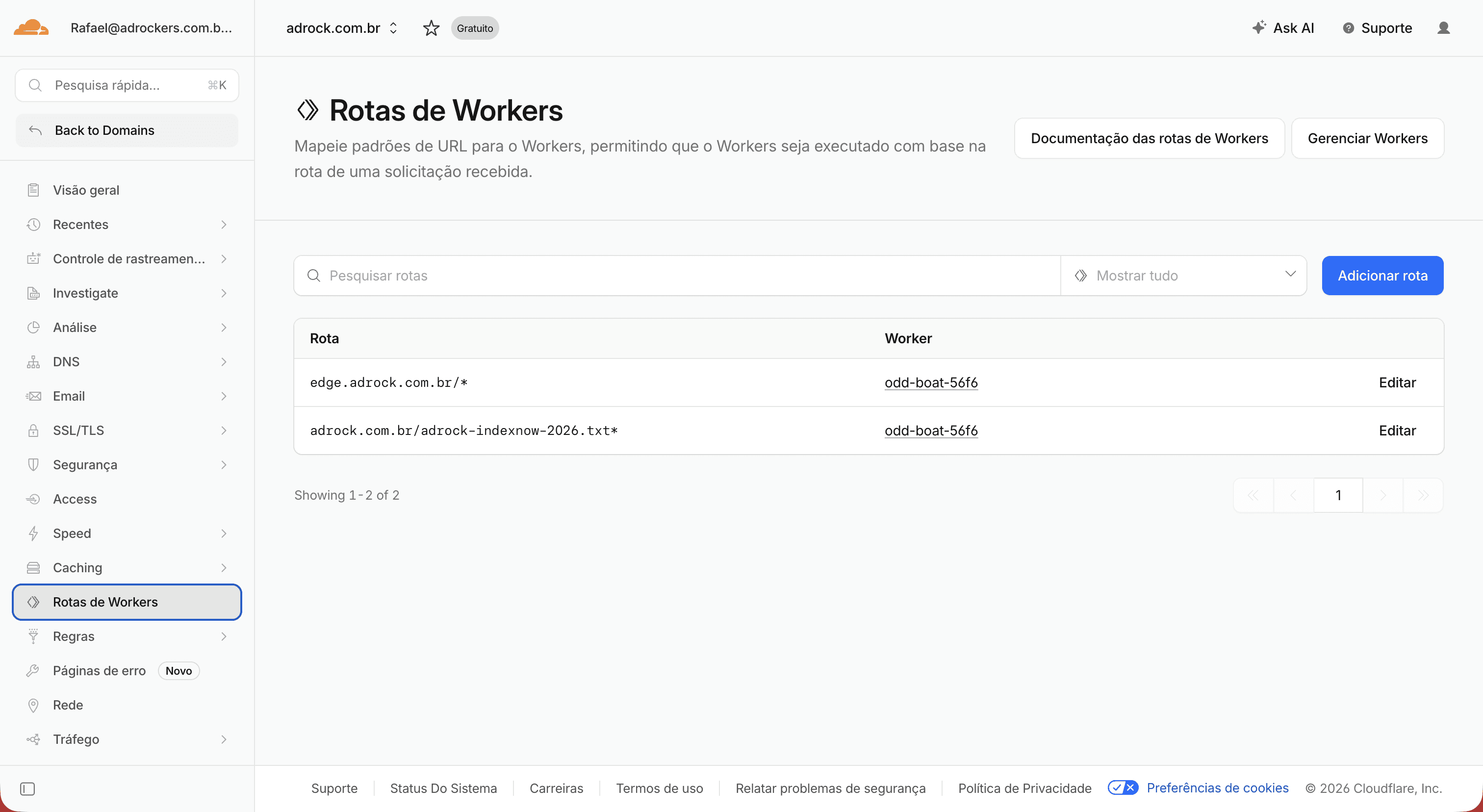Click the Cloudflare cloud logo
Viewport: 1483px width, 812px height.
click(x=31, y=27)
